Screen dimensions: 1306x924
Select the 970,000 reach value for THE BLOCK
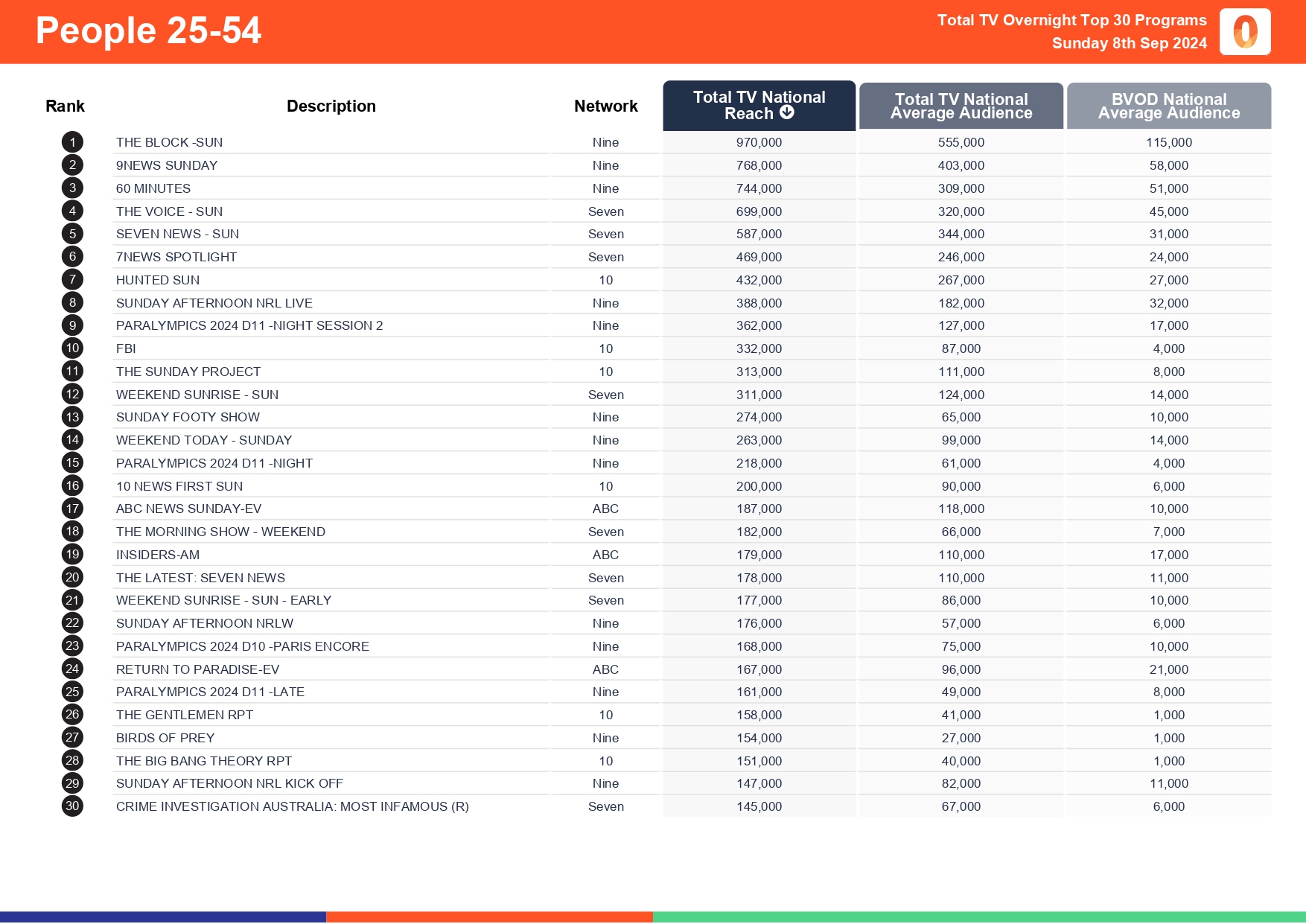coord(759,142)
